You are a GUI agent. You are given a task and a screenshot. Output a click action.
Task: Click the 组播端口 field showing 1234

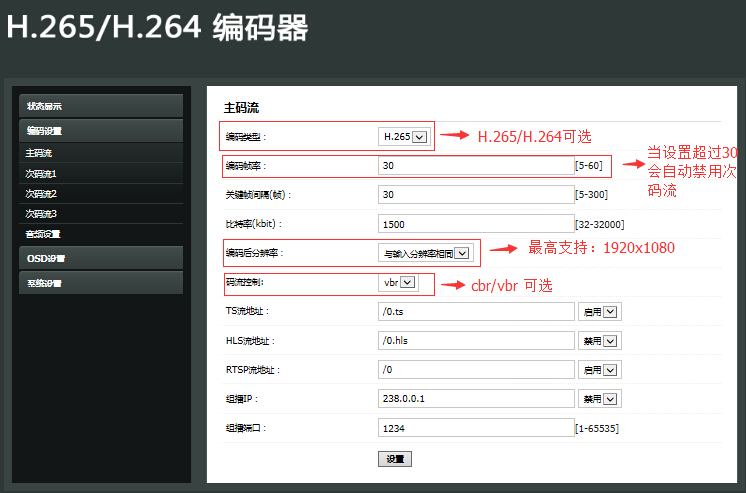point(476,428)
